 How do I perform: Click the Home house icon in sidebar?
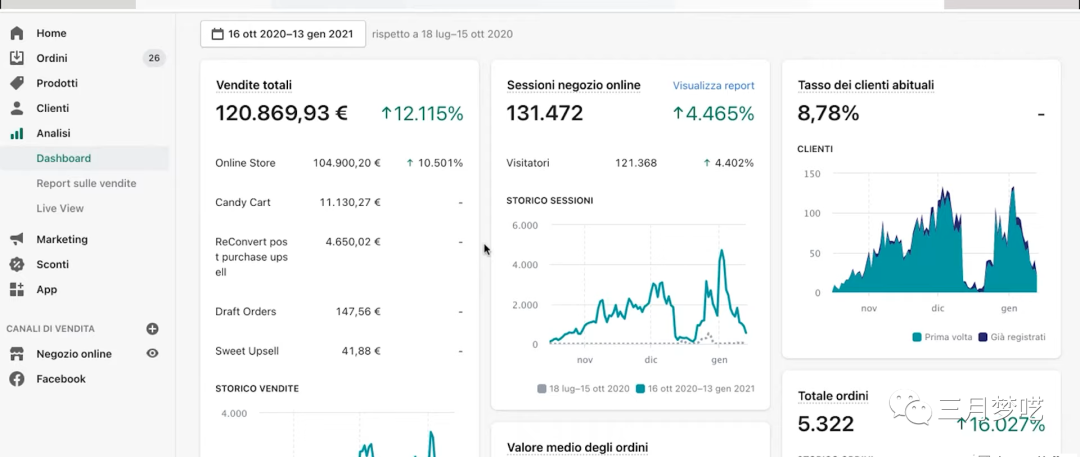tap(17, 33)
